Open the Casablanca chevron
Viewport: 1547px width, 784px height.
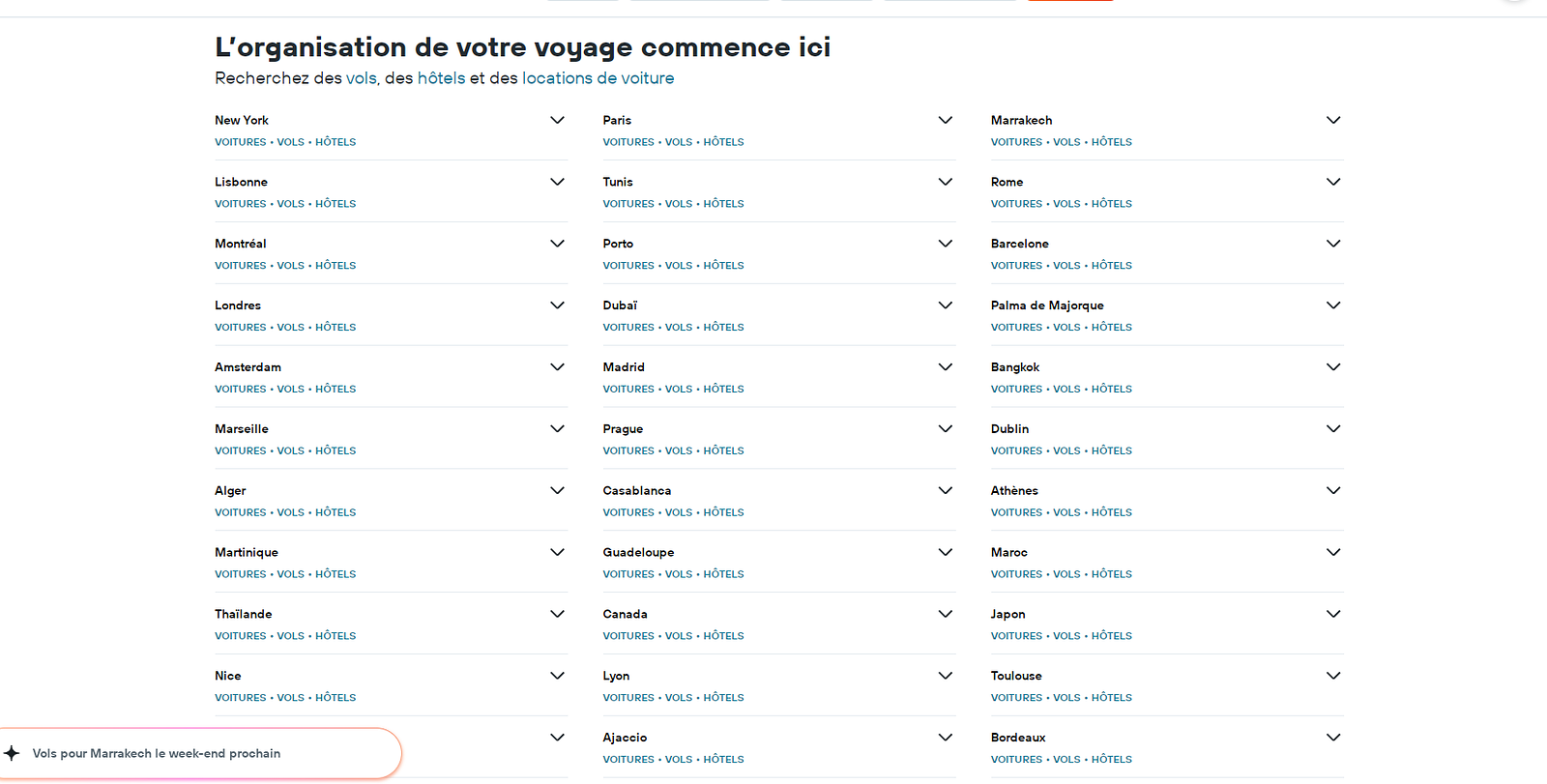(x=946, y=490)
